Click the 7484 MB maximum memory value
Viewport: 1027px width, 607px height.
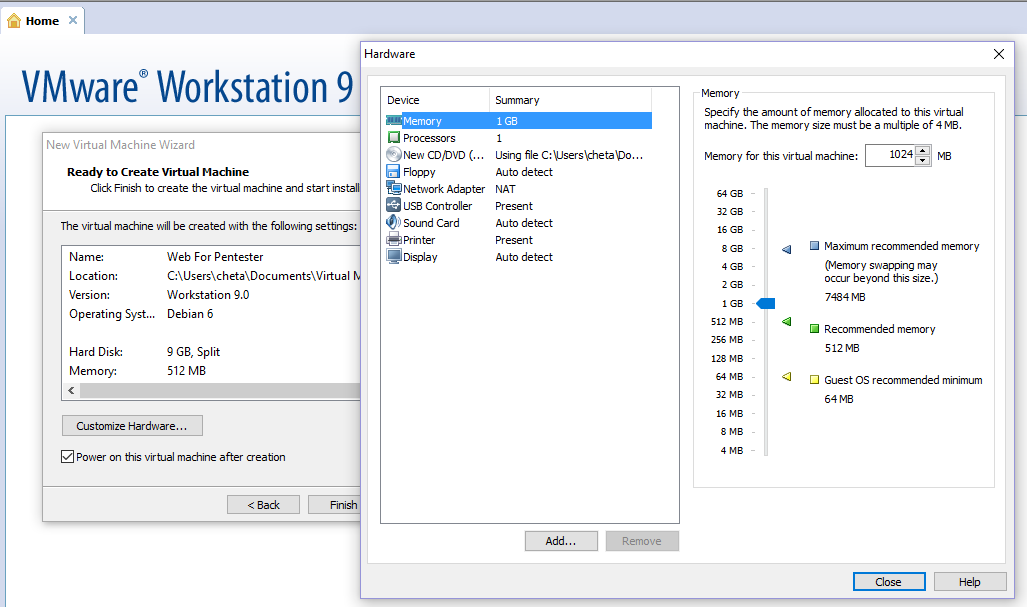pos(845,297)
